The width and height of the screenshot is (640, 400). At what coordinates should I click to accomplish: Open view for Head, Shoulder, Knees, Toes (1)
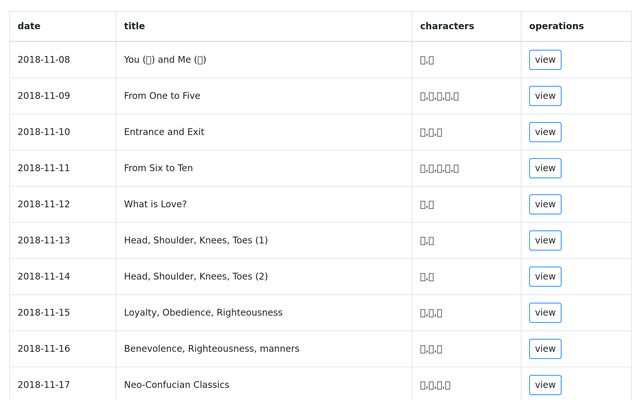click(x=545, y=240)
